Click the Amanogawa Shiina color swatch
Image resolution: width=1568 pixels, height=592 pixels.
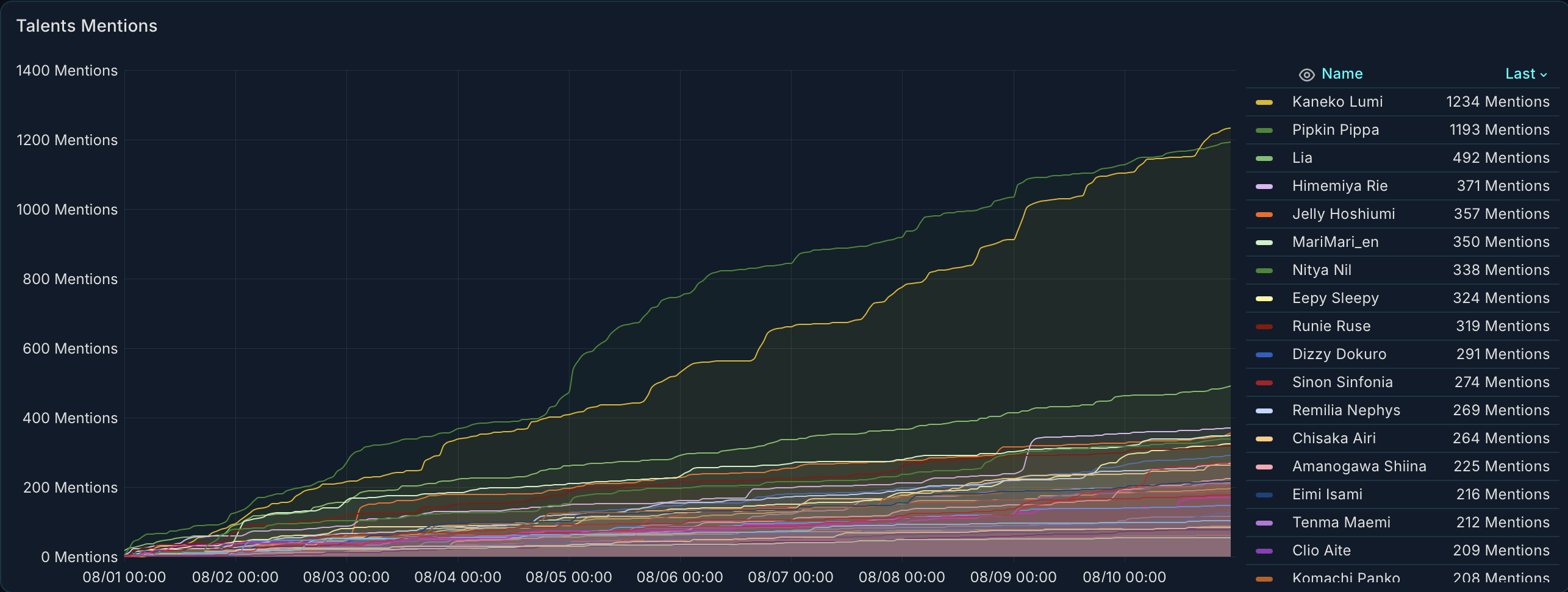point(1264,467)
